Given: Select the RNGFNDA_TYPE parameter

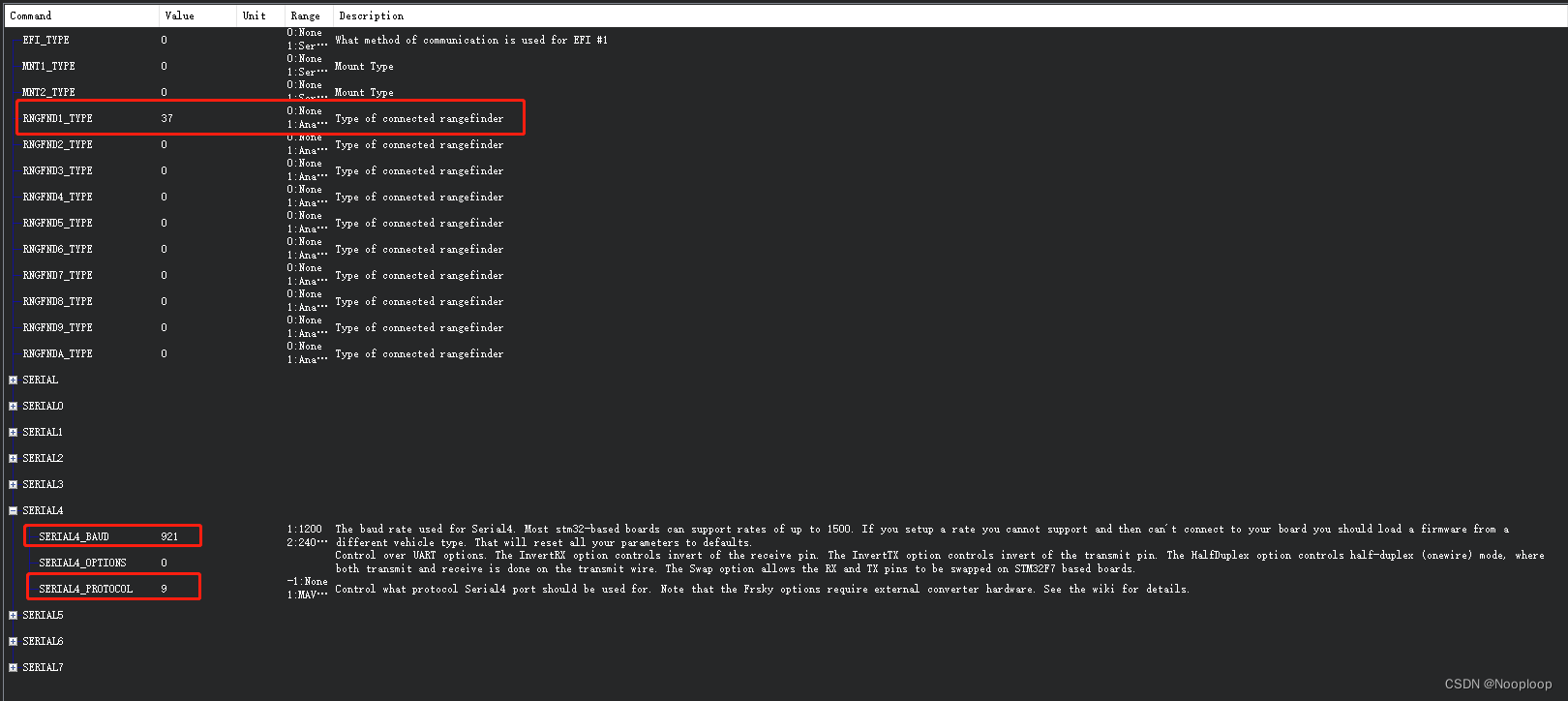Looking at the screenshot, I should pos(58,353).
